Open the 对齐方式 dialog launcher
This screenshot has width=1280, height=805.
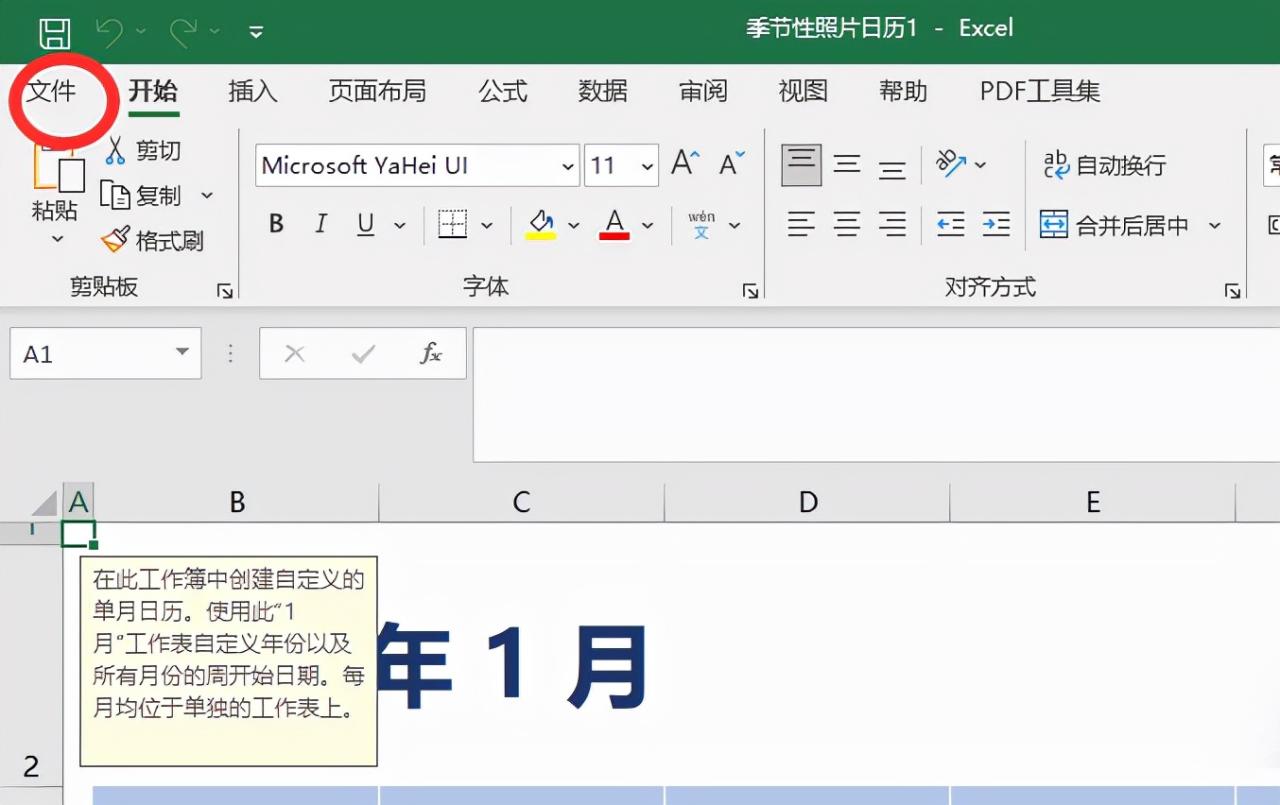pyautogui.click(x=1232, y=291)
